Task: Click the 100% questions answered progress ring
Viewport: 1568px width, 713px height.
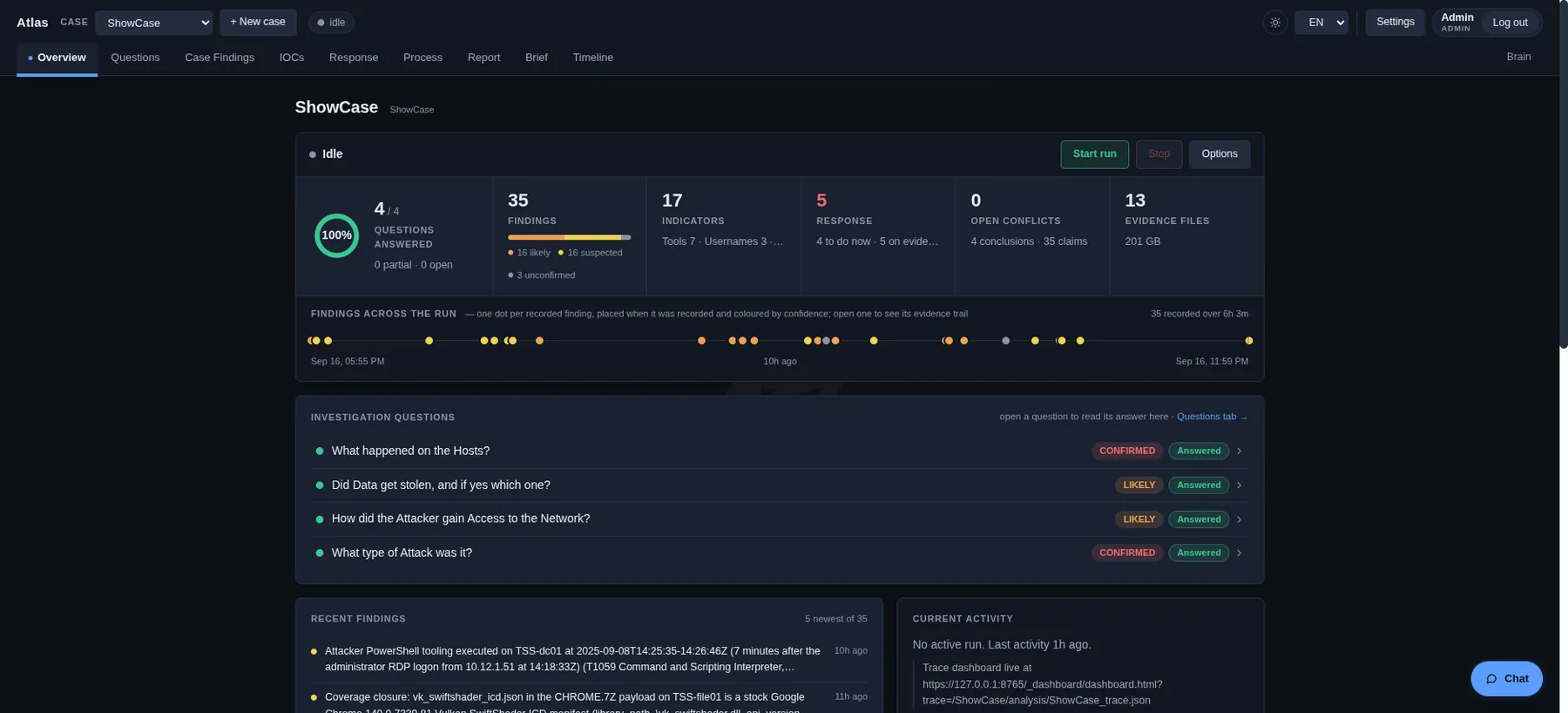Action: [x=336, y=235]
